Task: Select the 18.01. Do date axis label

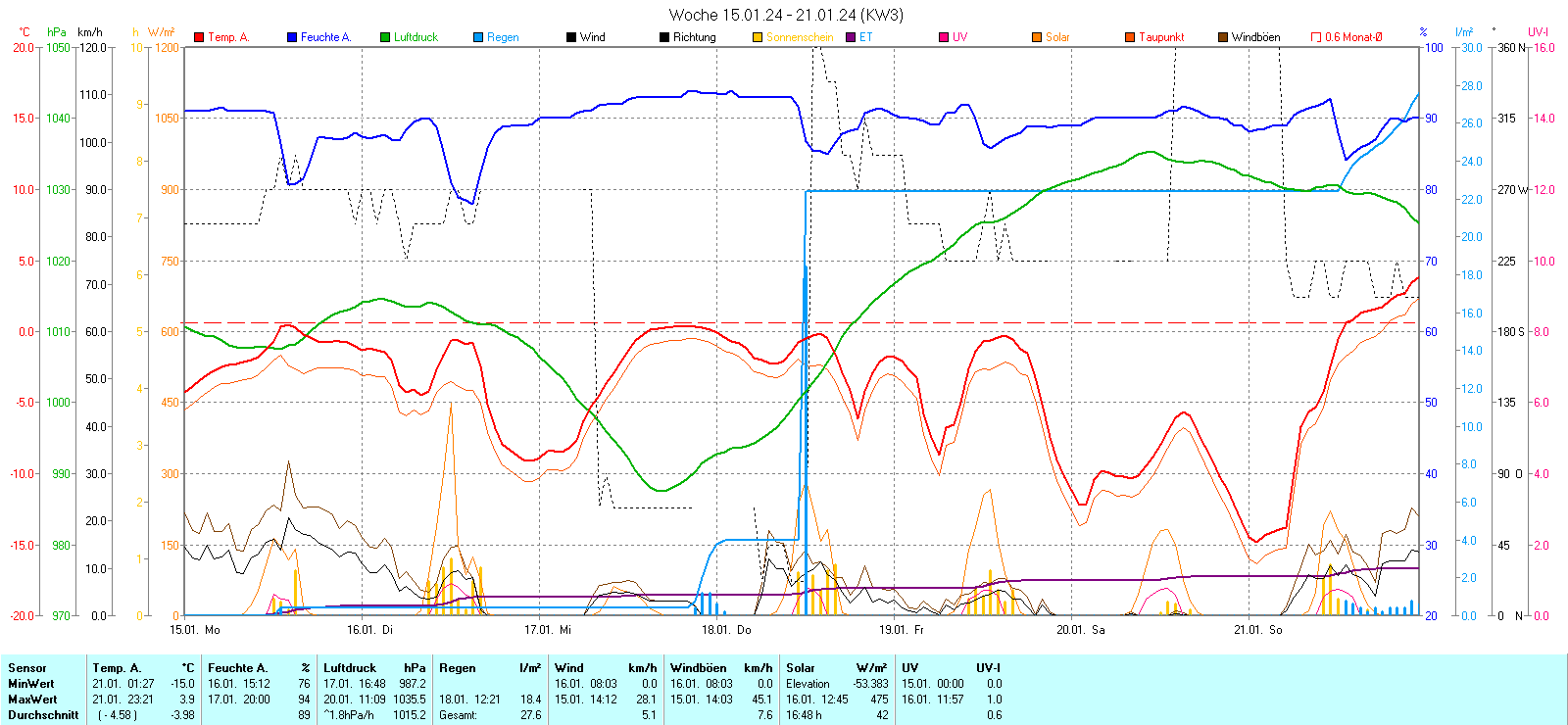Action: coord(726,630)
